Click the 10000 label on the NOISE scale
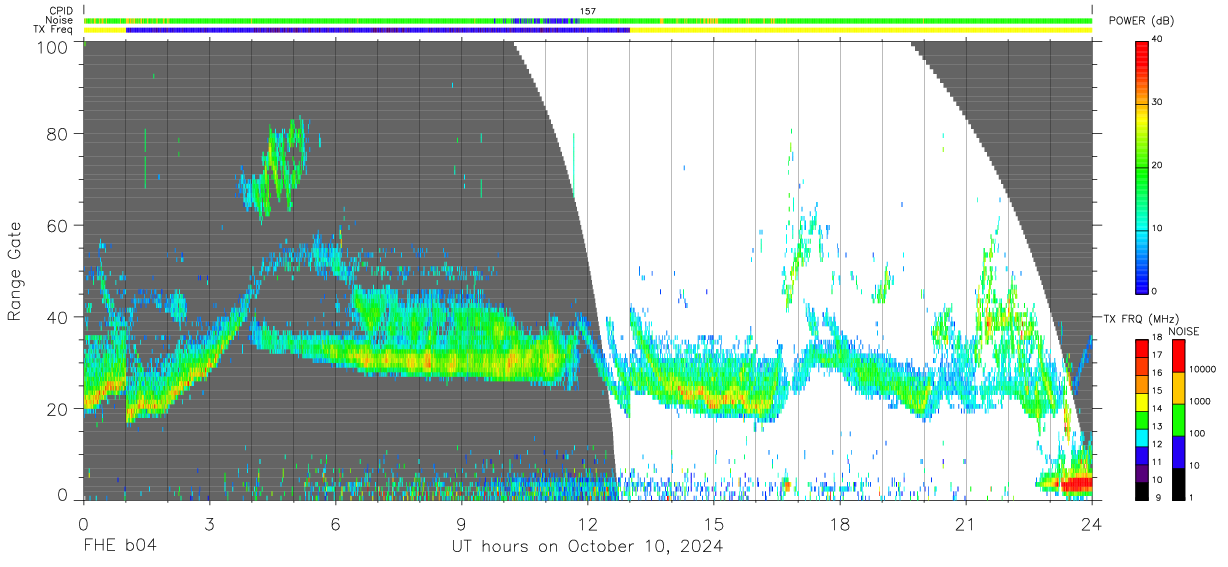1228x567 pixels. 1203,369
